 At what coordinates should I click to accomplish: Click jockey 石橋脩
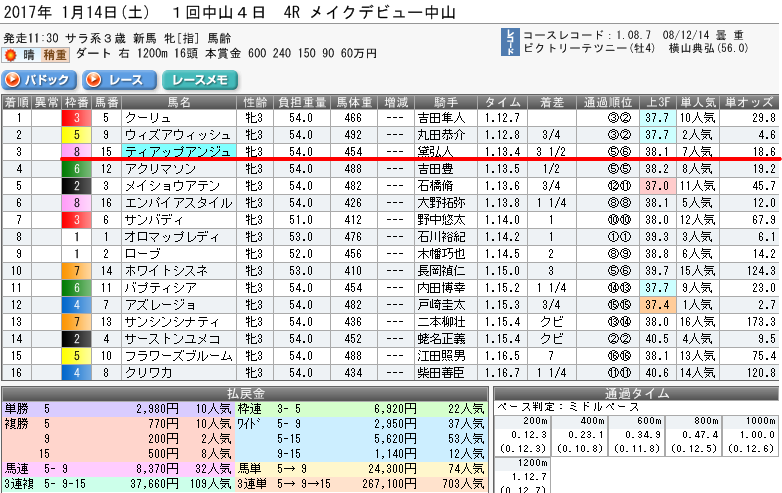pyautogui.click(x=435, y=186)
